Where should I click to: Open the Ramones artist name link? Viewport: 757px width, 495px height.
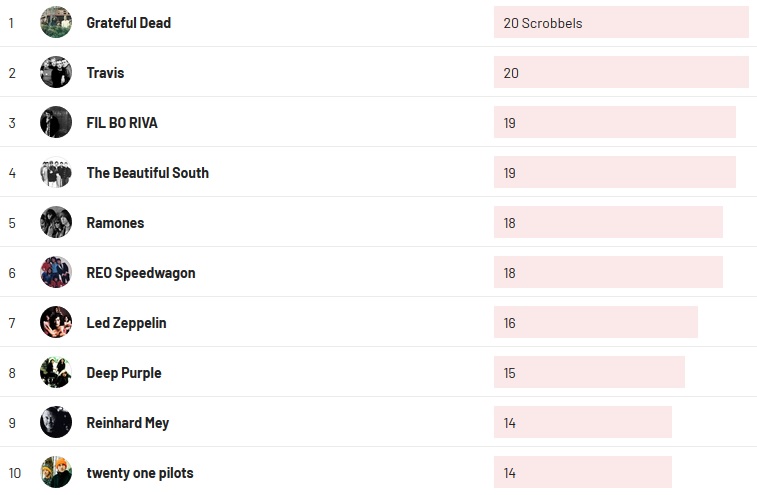click(x=115, y=223)
